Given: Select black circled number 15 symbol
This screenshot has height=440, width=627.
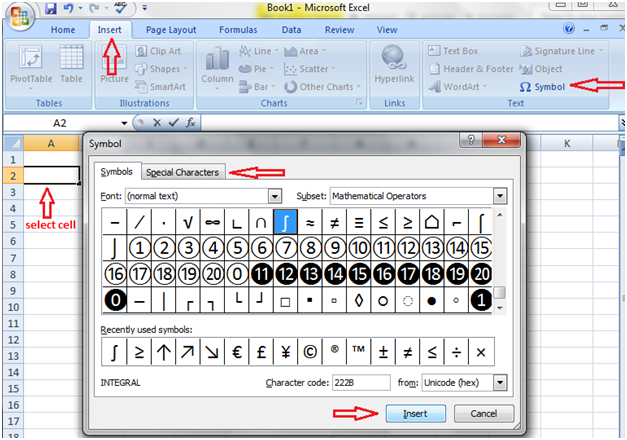Looking at the screenshot, I should pyautogui.click(x=359, y=274).
